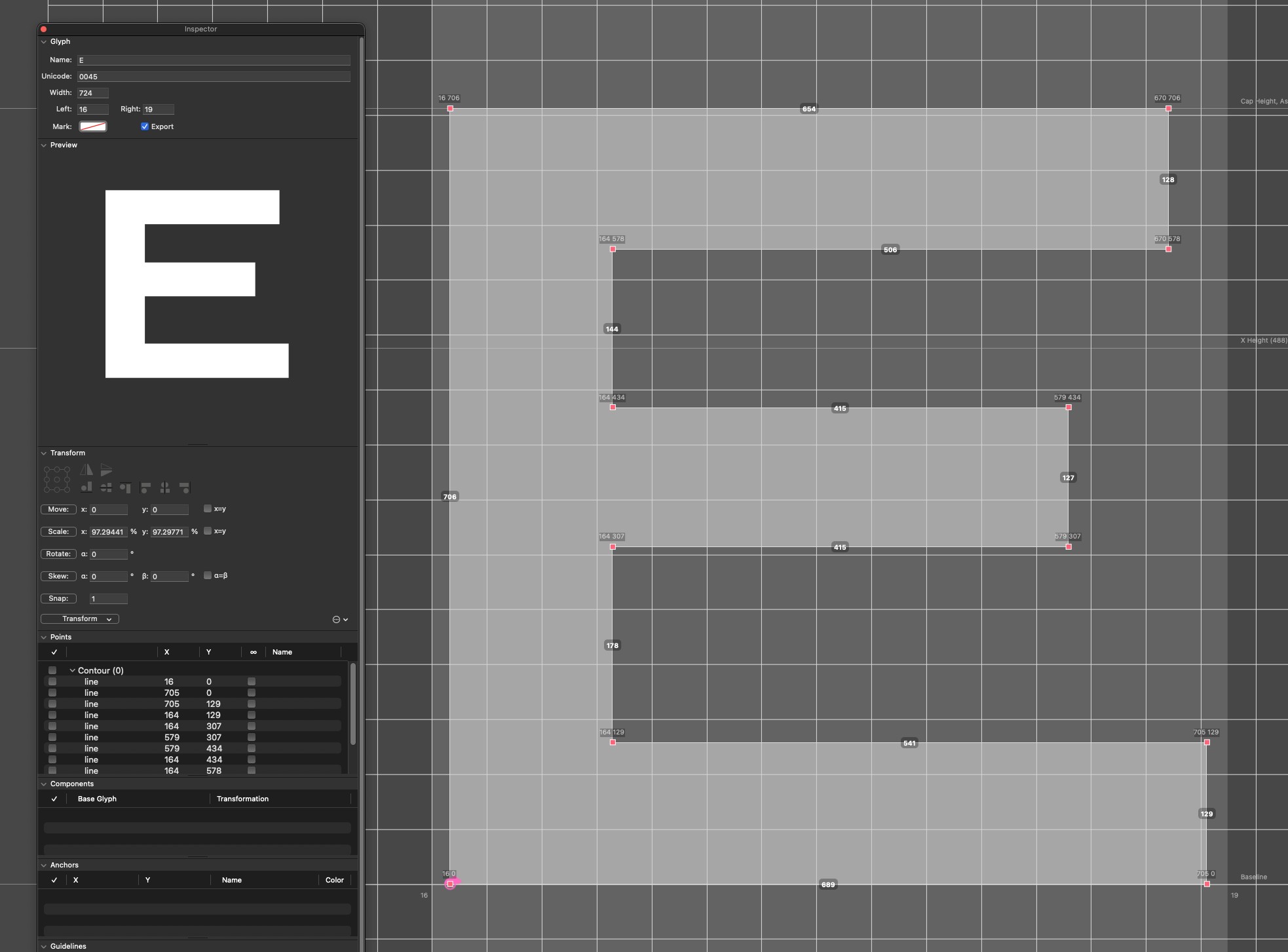
Task: Click the align left icon
Action: 145,487
